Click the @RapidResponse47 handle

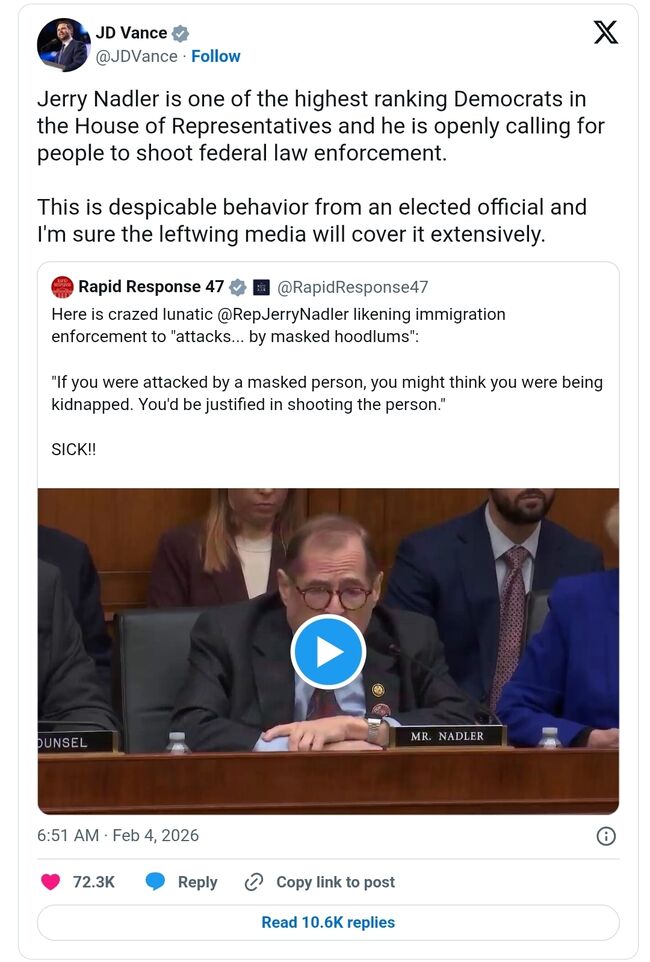click(x=352, y=288)
